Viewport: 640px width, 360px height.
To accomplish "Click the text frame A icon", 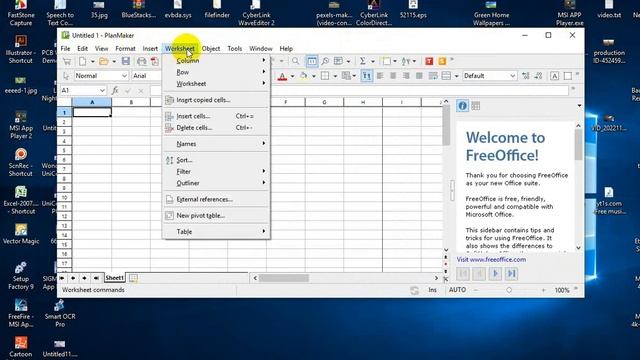I will pos(554,76).
